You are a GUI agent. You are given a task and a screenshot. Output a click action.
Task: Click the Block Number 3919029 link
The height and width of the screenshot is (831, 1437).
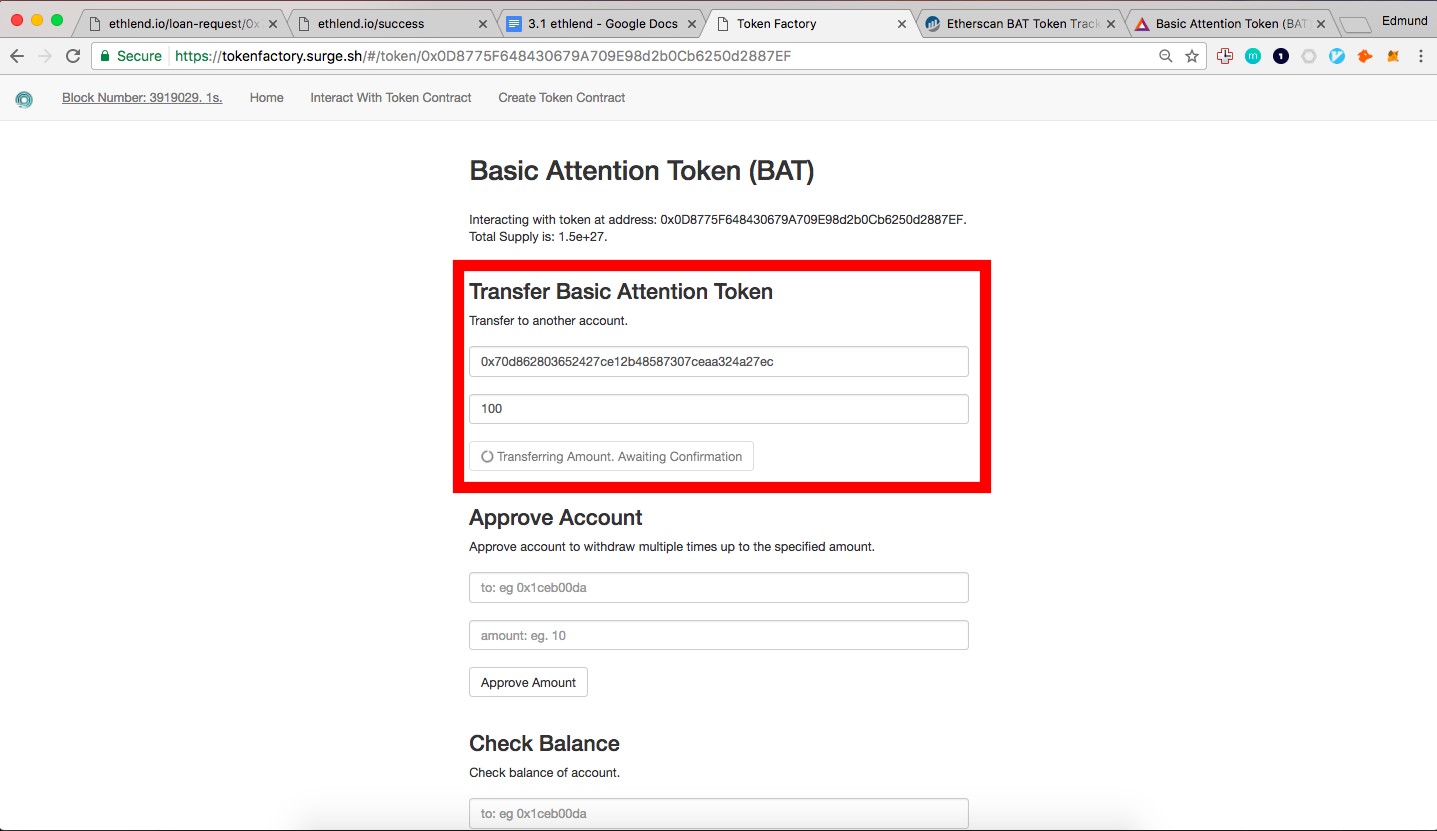point(142,98)
